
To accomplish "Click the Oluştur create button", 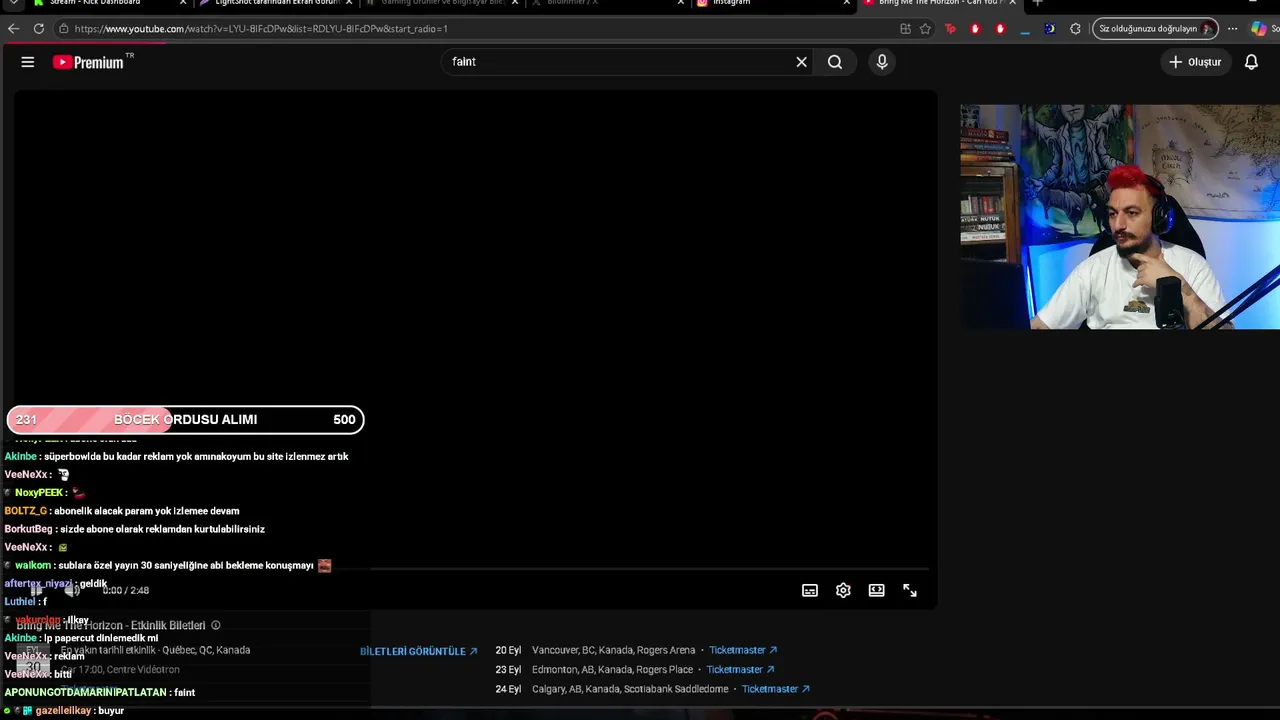I will tap(1195, 62).
